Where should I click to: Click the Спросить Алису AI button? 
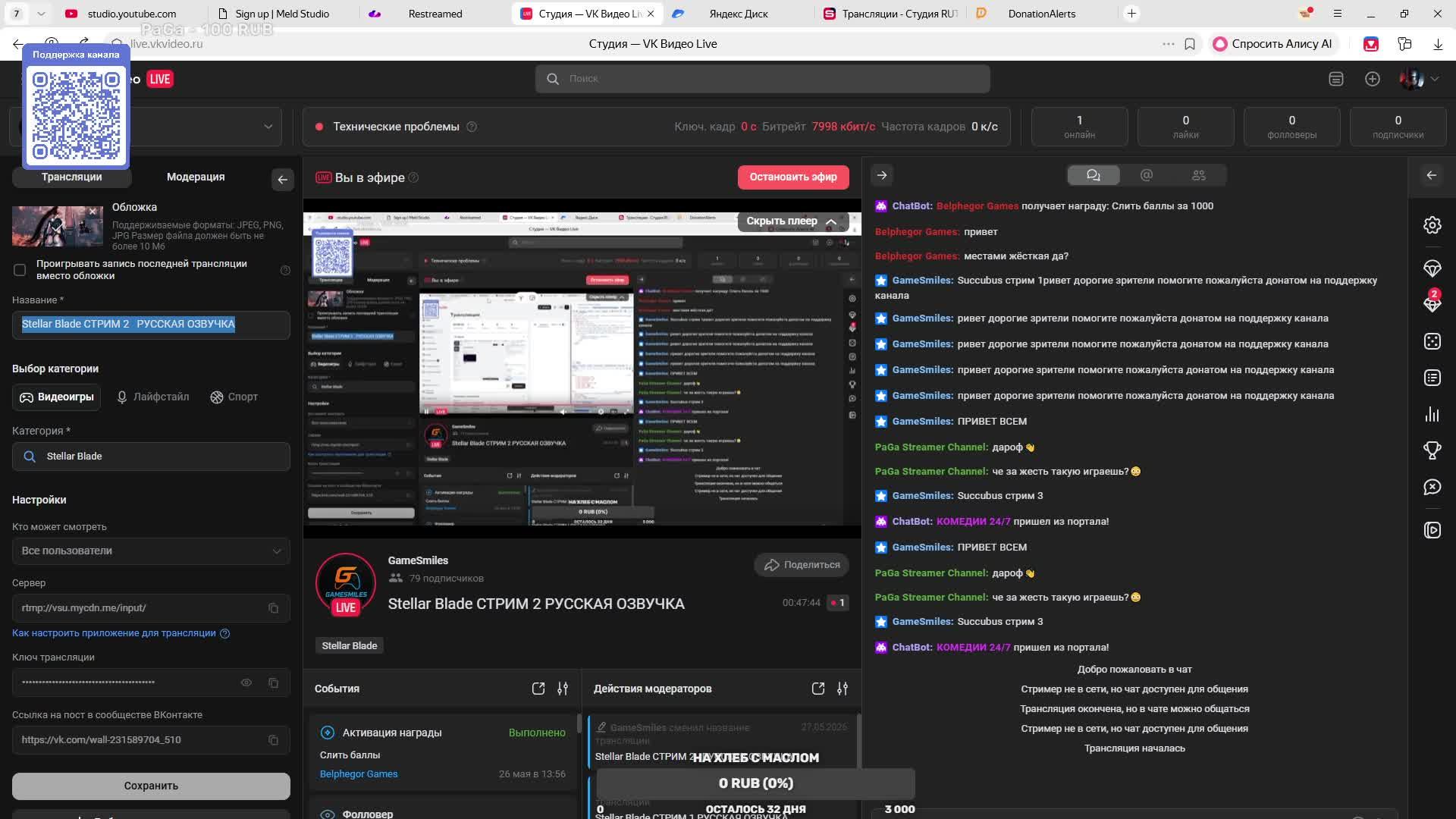pyautogui.click(x=1272, y=44)
